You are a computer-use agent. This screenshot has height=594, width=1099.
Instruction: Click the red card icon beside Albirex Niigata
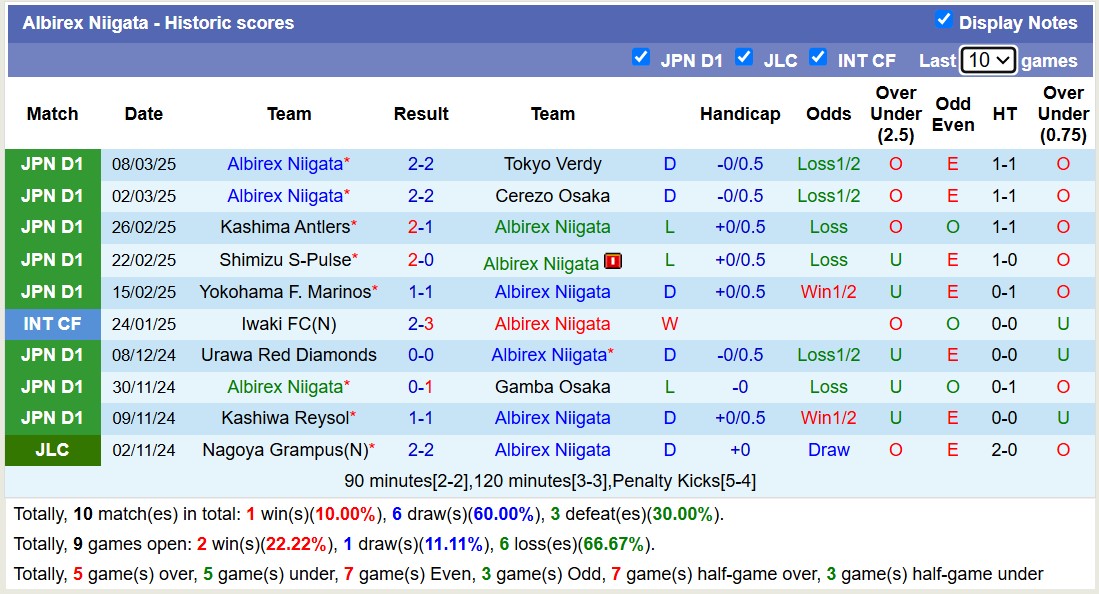pos(613,262)
